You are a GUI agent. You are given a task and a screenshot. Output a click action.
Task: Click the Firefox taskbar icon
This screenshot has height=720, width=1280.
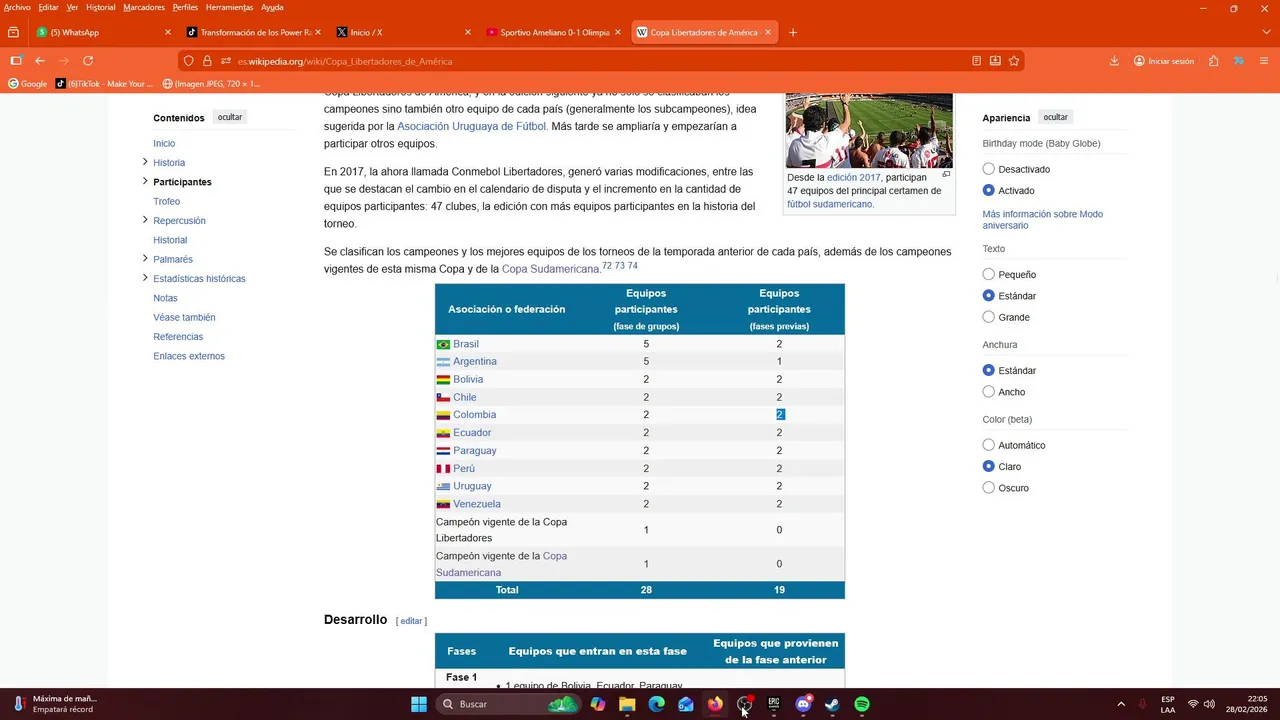715,704
